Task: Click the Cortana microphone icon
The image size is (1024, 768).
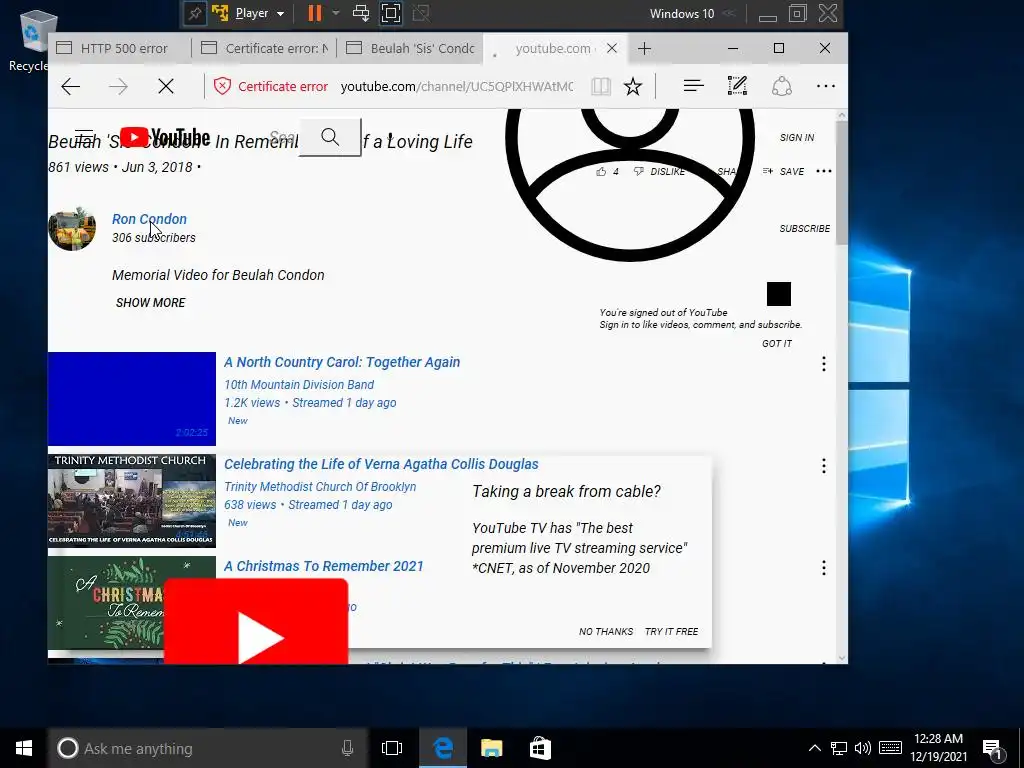Action: 347,748
